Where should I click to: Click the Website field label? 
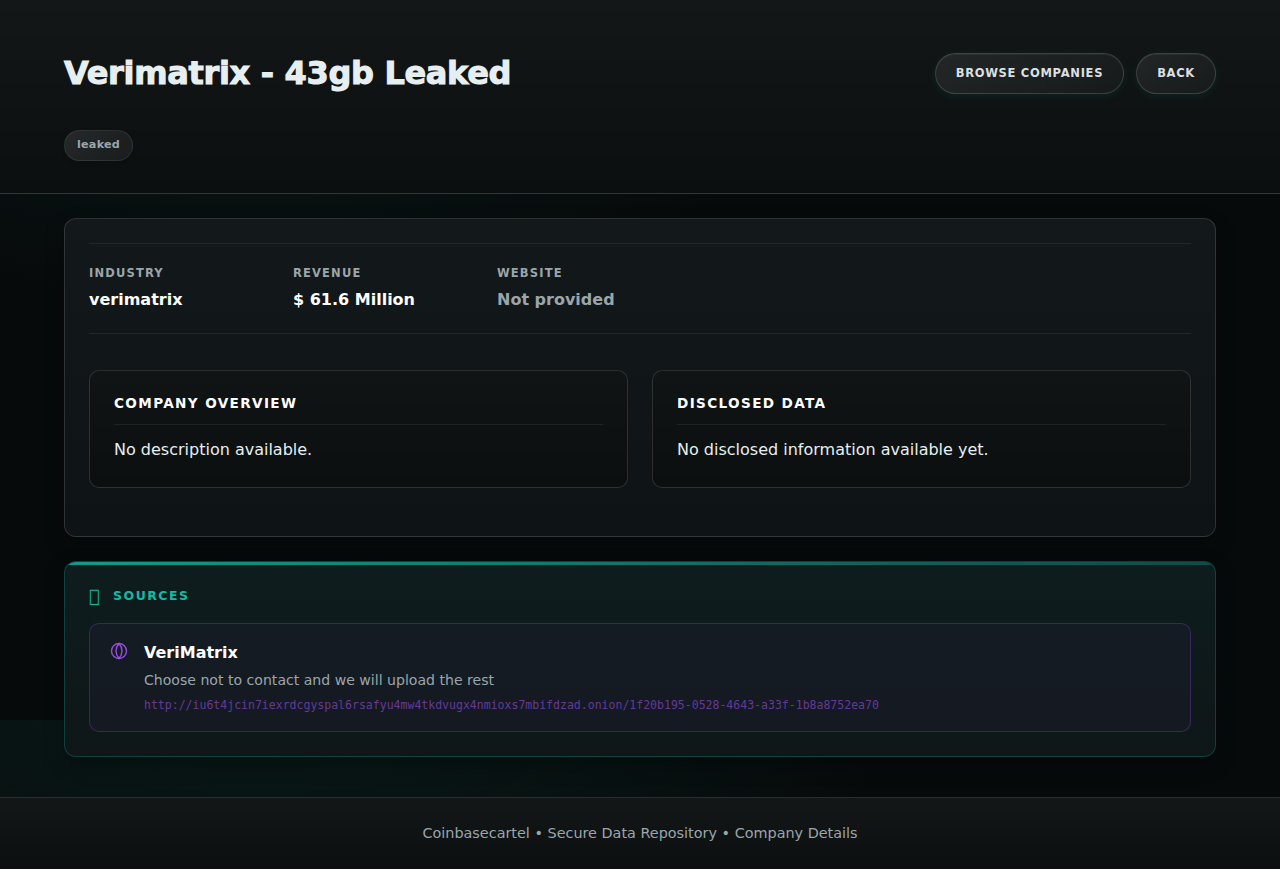point(529,273)
